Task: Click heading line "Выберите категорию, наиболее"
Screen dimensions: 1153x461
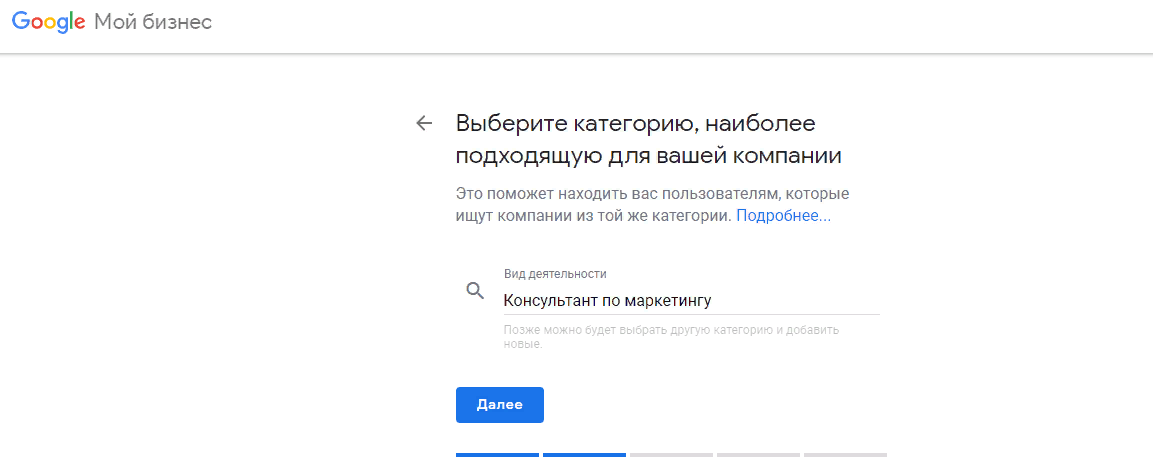Action: [636, 124]
